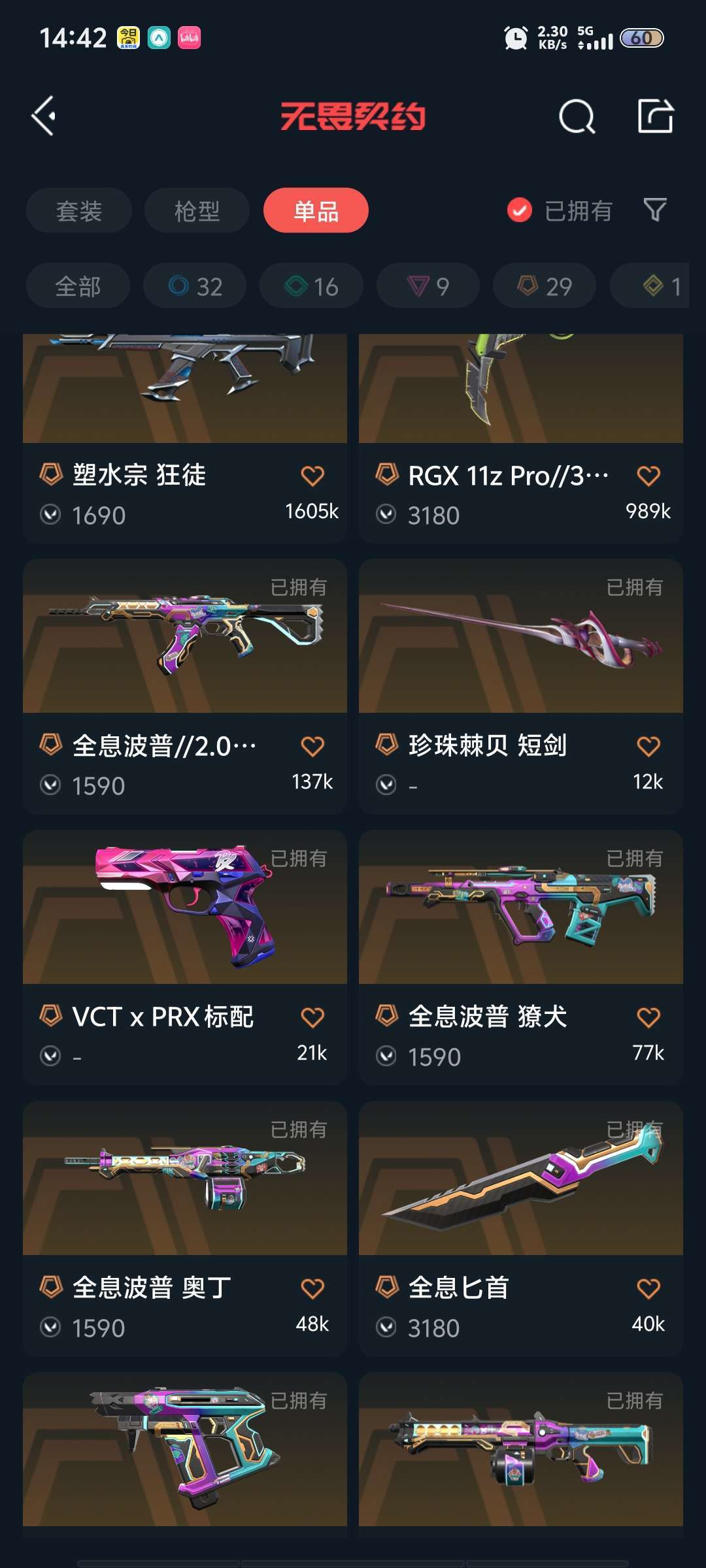The height and width of the screenshot is (1568, 706).
Task: Like the VCT x PRX标配 heart
Action: 312,1017
